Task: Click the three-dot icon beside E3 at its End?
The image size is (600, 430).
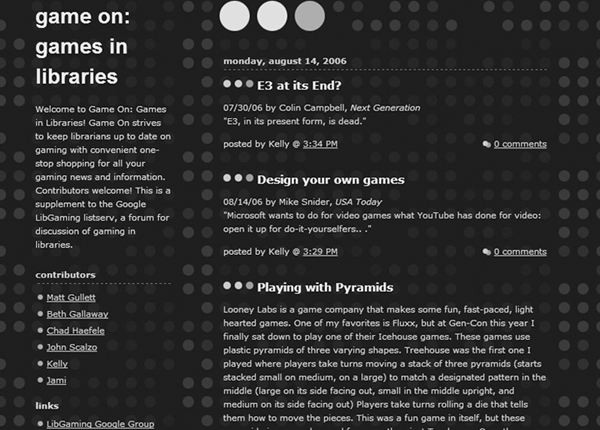Action: pos(238,85)
